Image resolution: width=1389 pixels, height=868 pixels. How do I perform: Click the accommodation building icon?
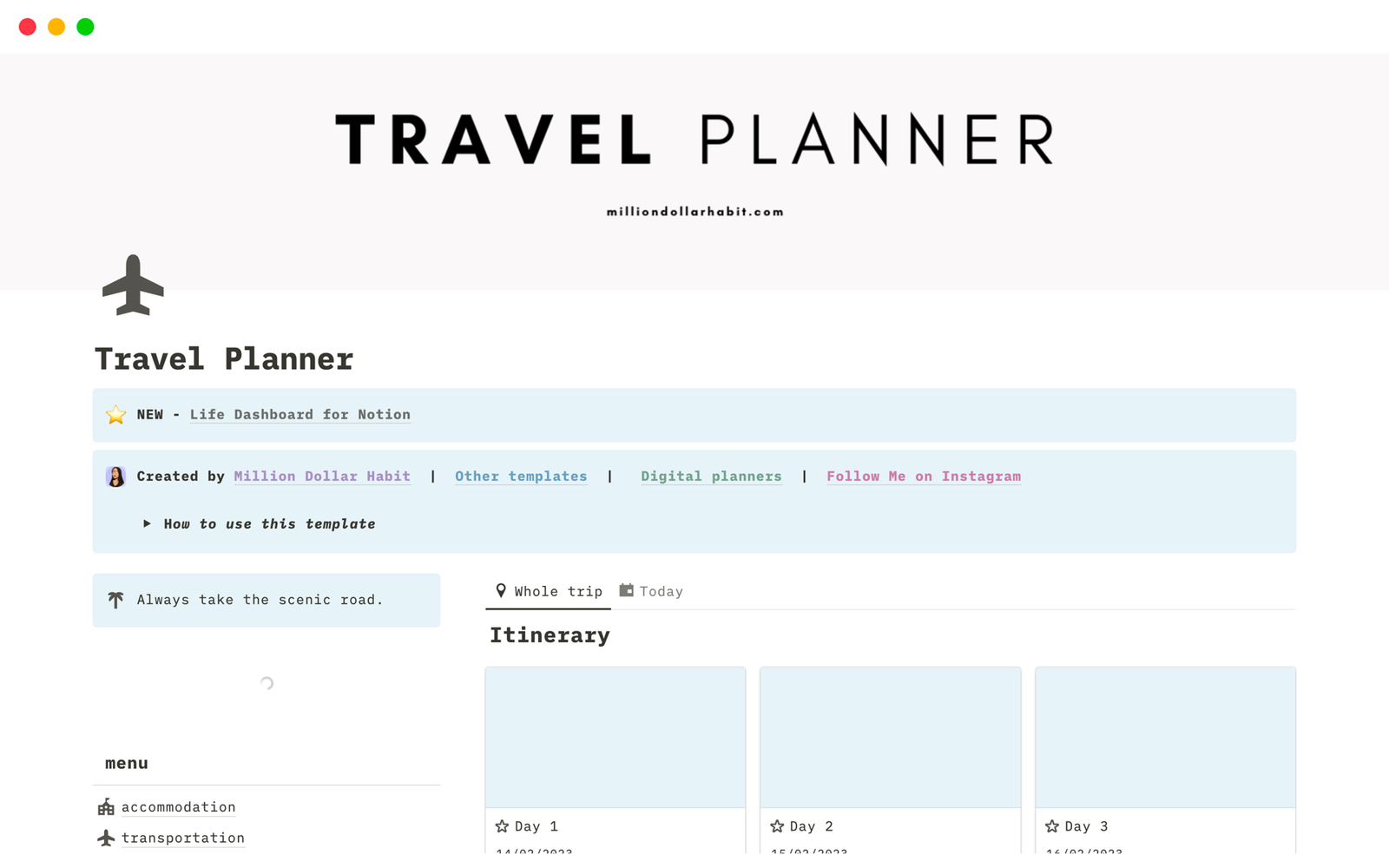pos(106,807)
